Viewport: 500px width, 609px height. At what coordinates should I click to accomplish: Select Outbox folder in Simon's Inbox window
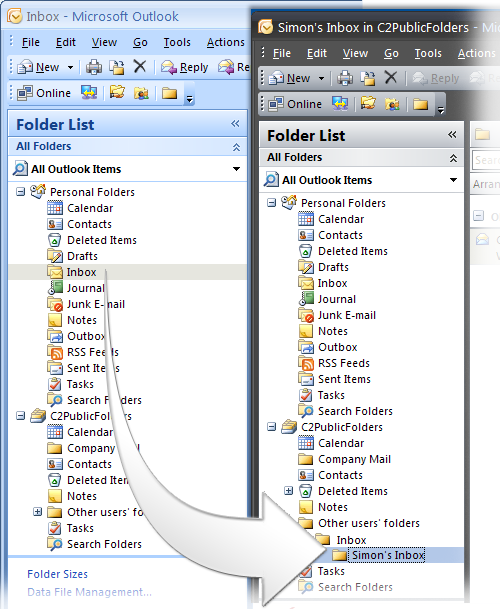tap(328, 347)
